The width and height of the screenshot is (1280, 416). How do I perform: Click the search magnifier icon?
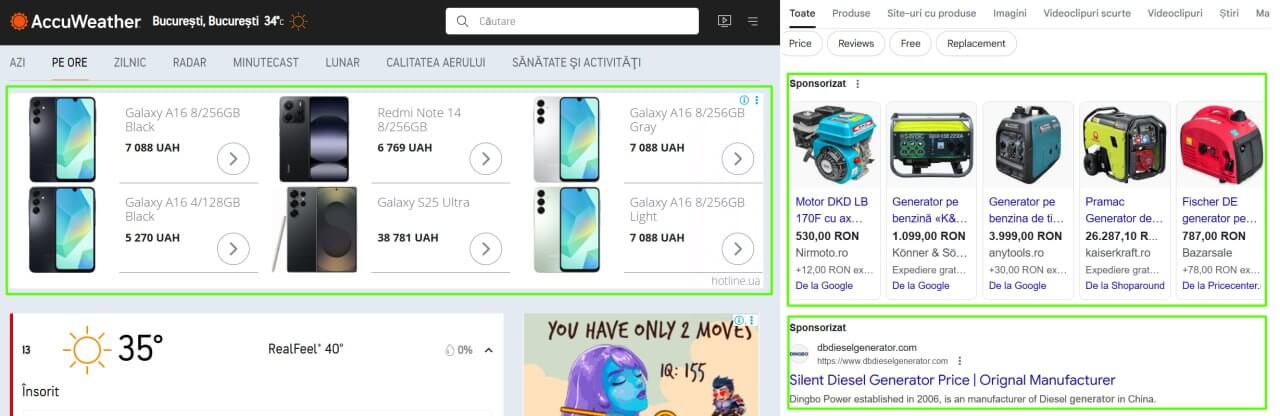pos(462,21)
